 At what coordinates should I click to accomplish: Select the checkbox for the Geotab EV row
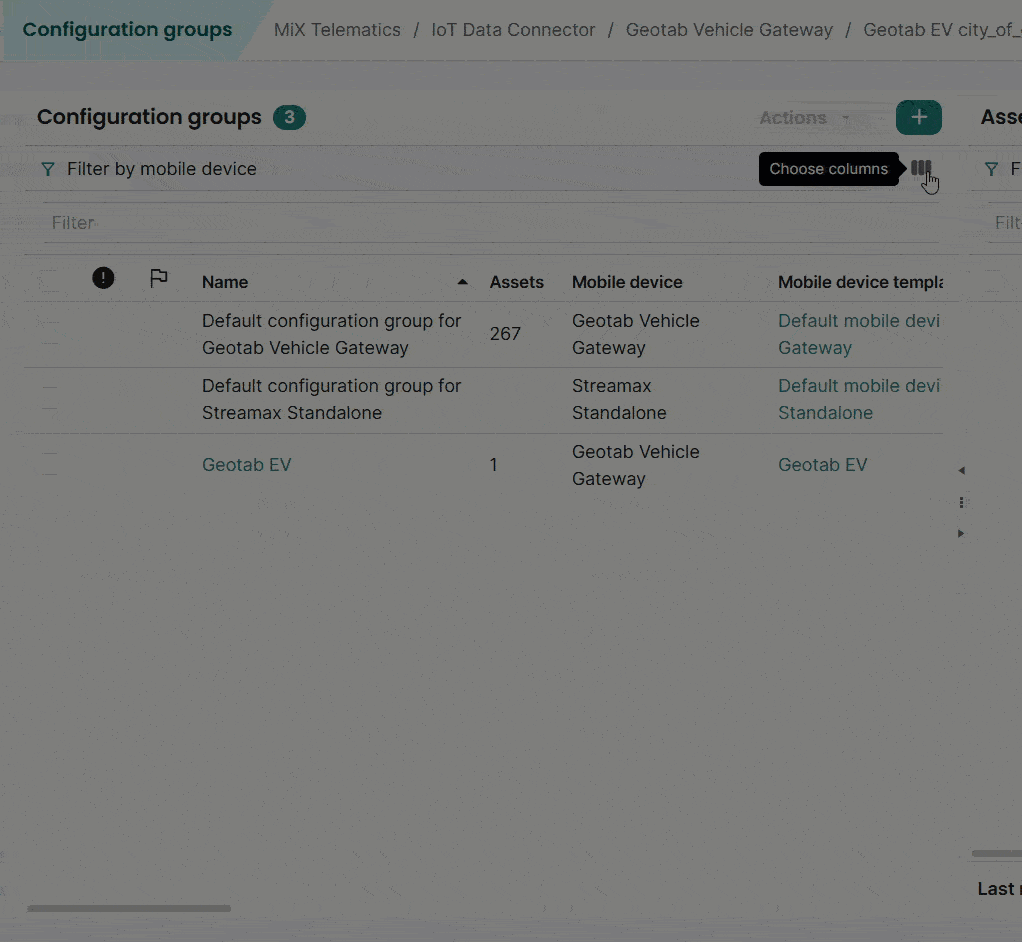pyautogui.click(x=50, y=464)
